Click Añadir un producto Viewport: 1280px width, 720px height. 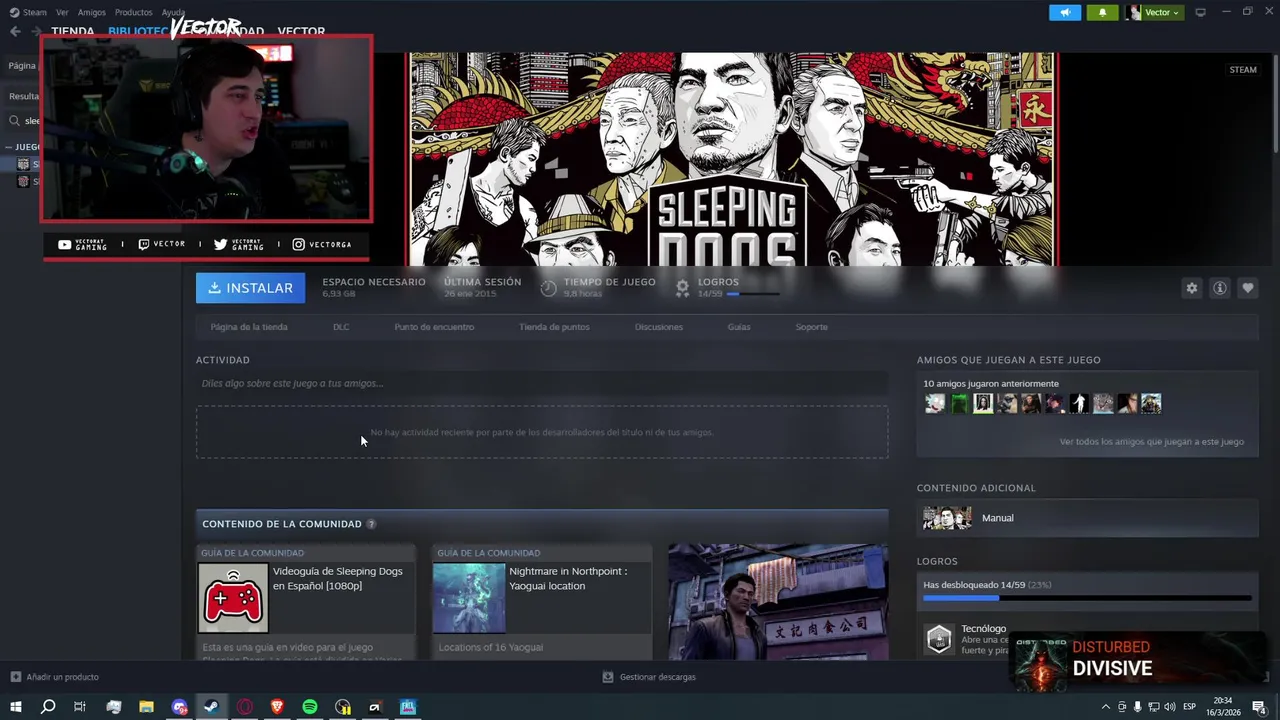(54, 677)
